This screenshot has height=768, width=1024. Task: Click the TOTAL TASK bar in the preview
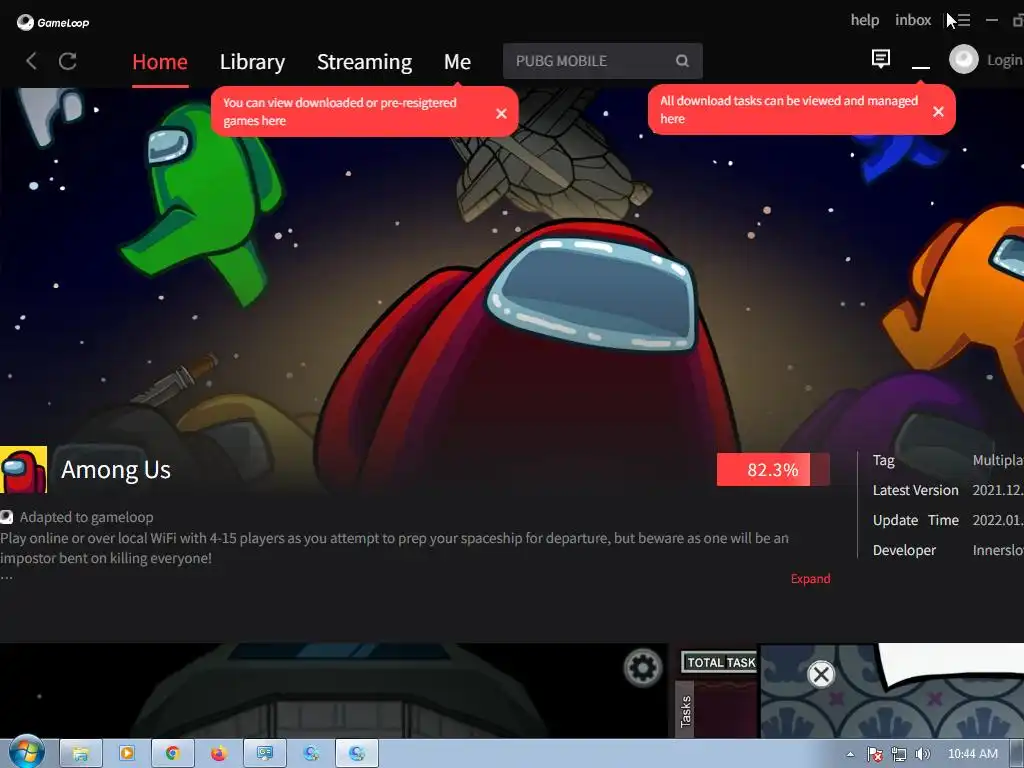[x=720, y=662]
